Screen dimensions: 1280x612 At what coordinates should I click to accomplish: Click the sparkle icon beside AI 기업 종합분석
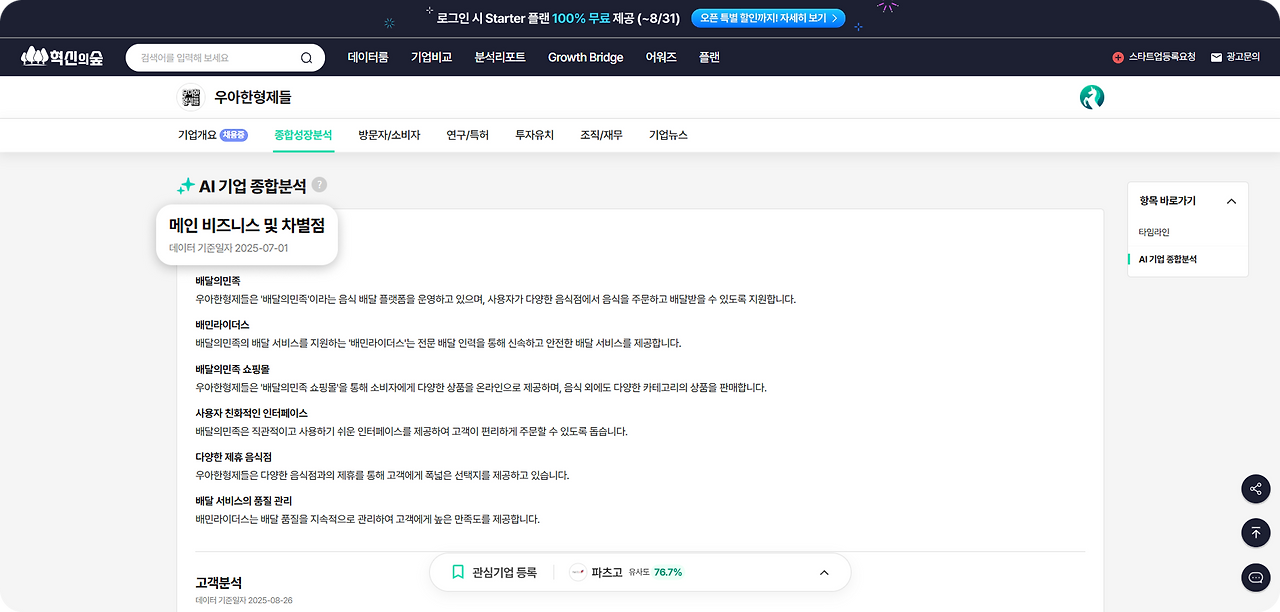[186, 186]
